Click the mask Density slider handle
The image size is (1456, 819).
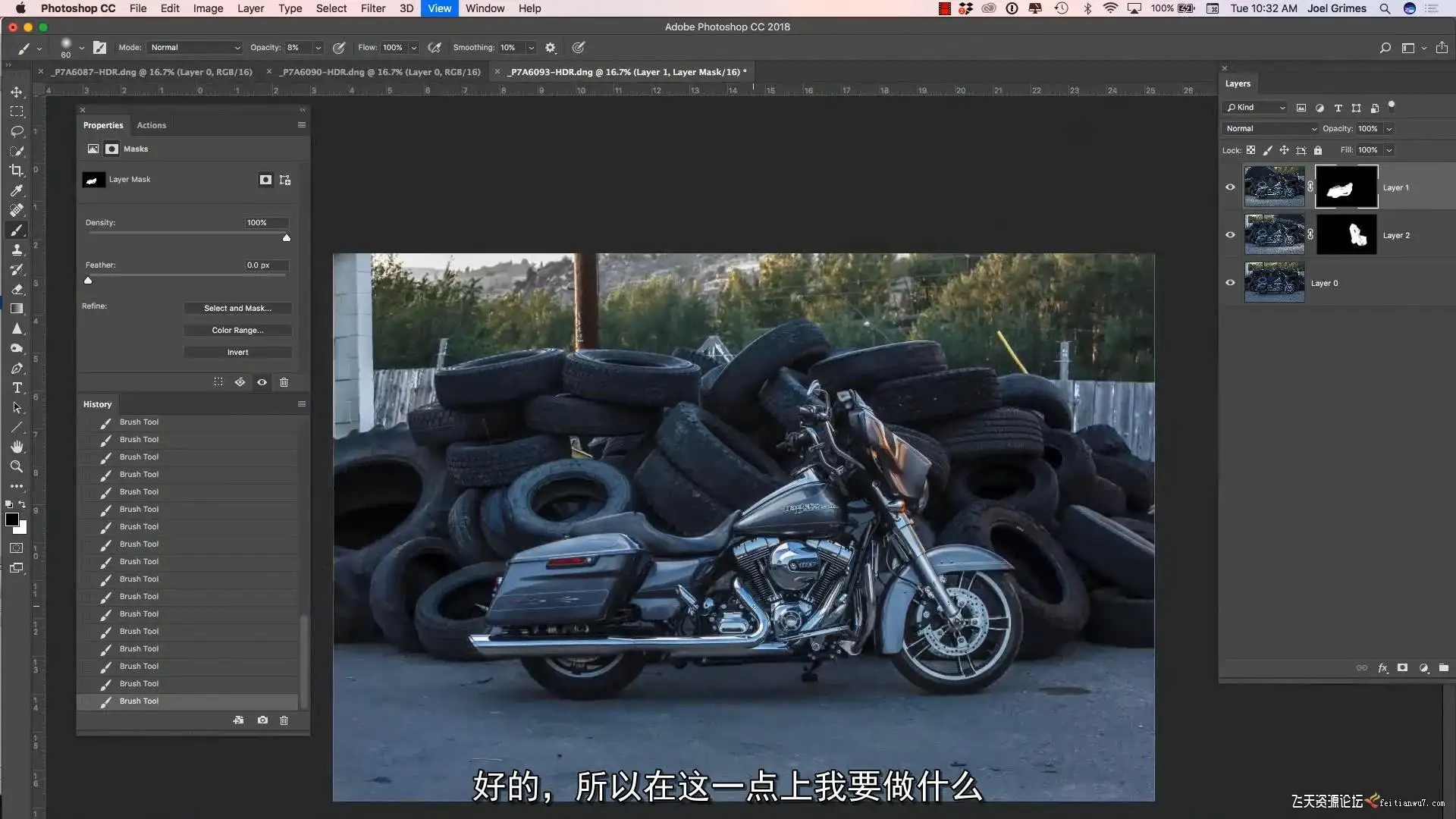(287, 237)
